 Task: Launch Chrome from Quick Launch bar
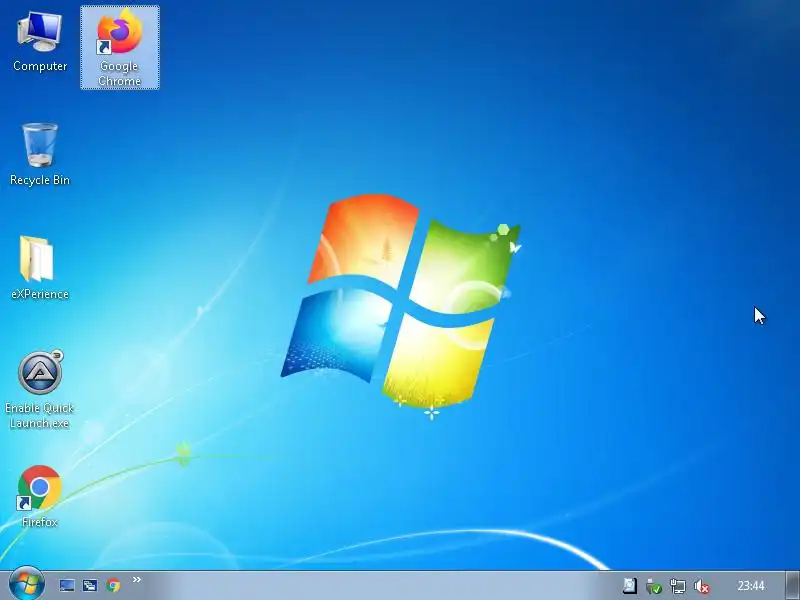(113, 585)
